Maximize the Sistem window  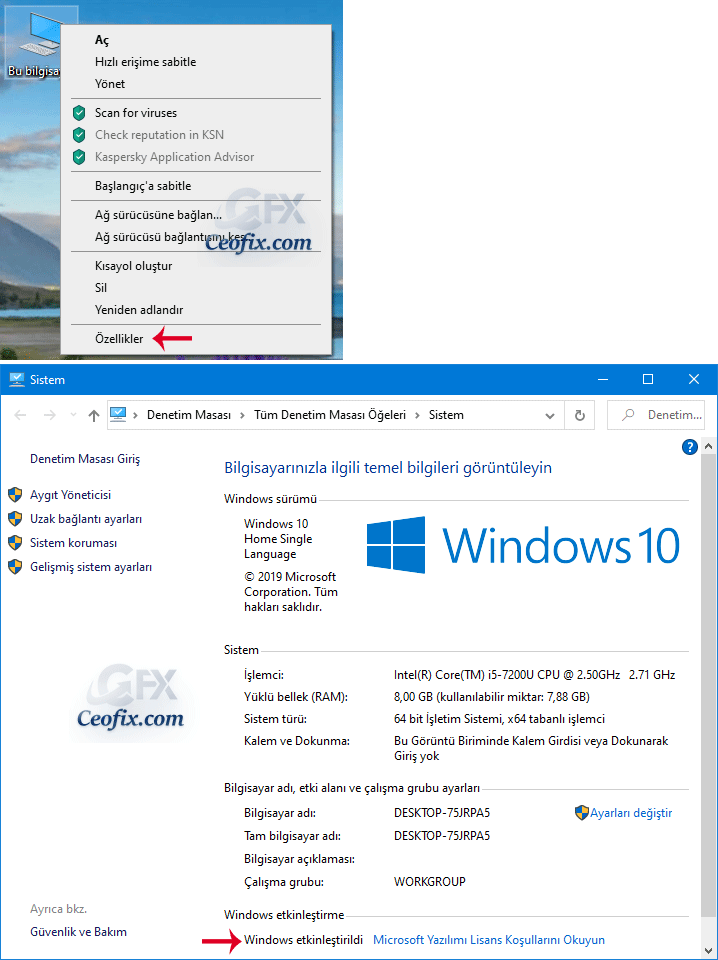tap(648, 380)
